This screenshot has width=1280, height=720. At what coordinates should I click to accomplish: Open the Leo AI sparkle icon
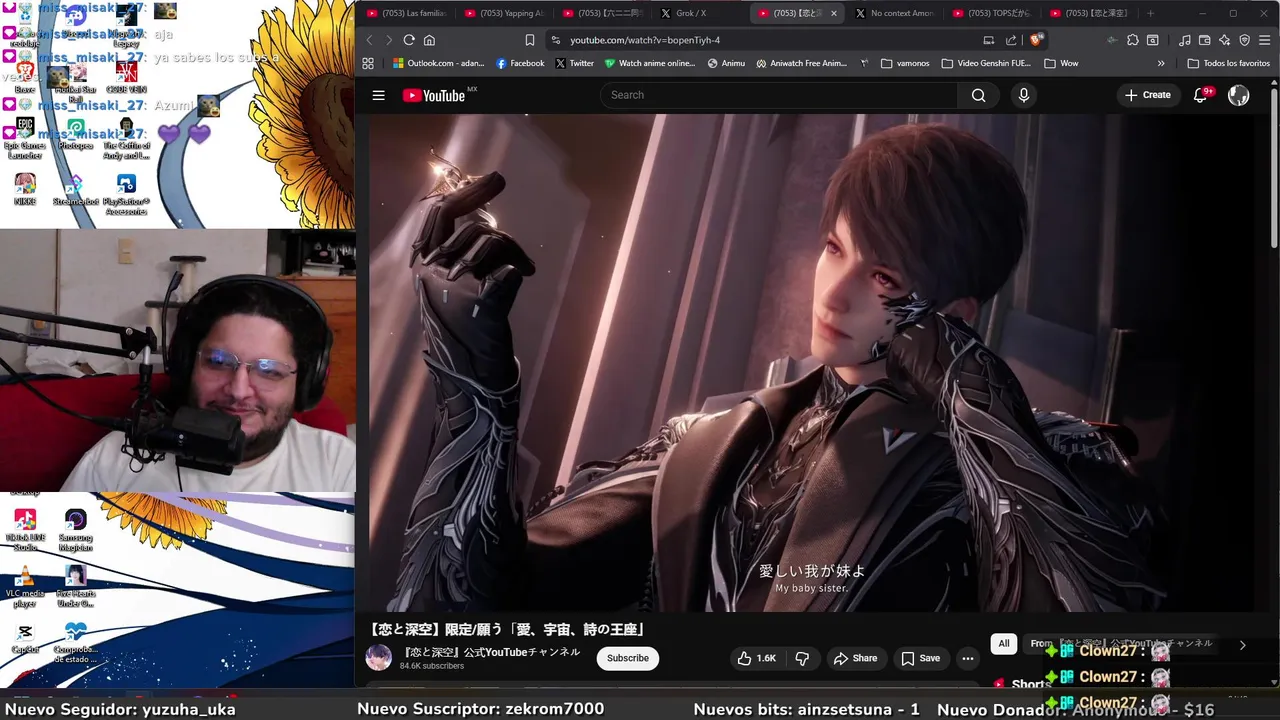coord(1225,40)
